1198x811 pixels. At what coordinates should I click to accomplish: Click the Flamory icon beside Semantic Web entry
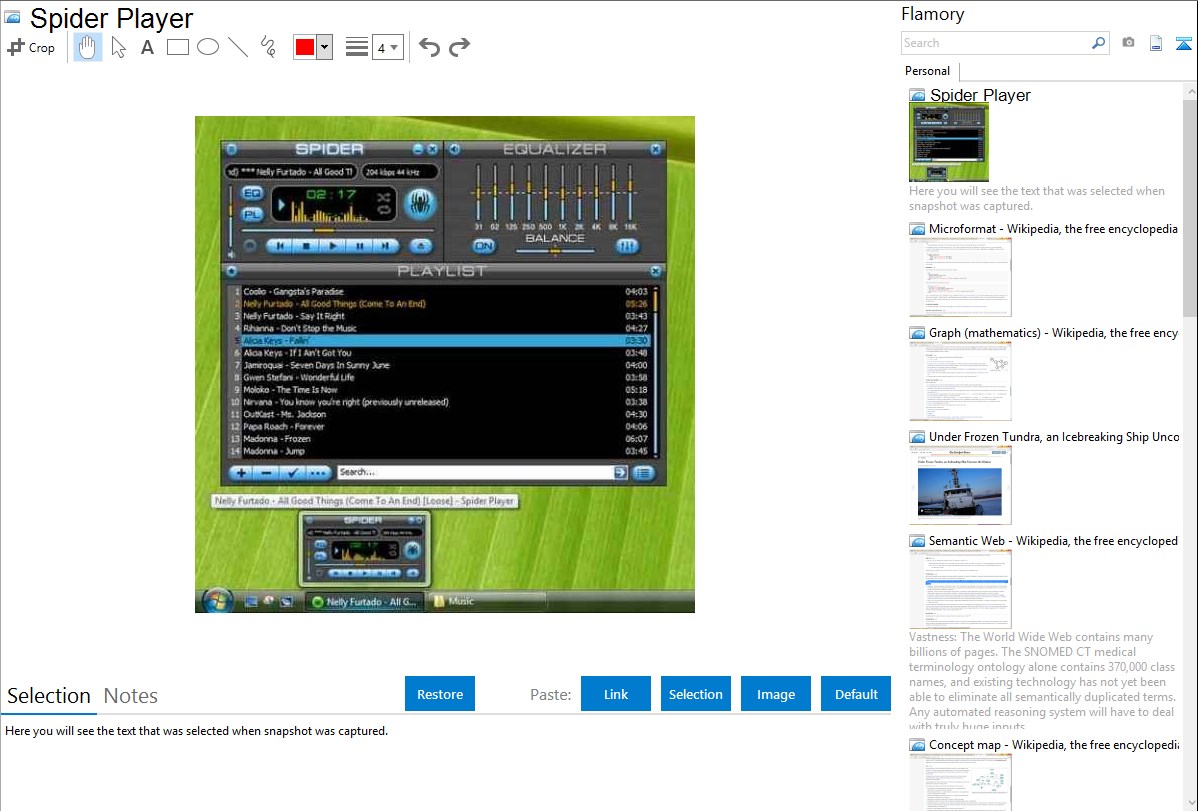click(917, 541)
